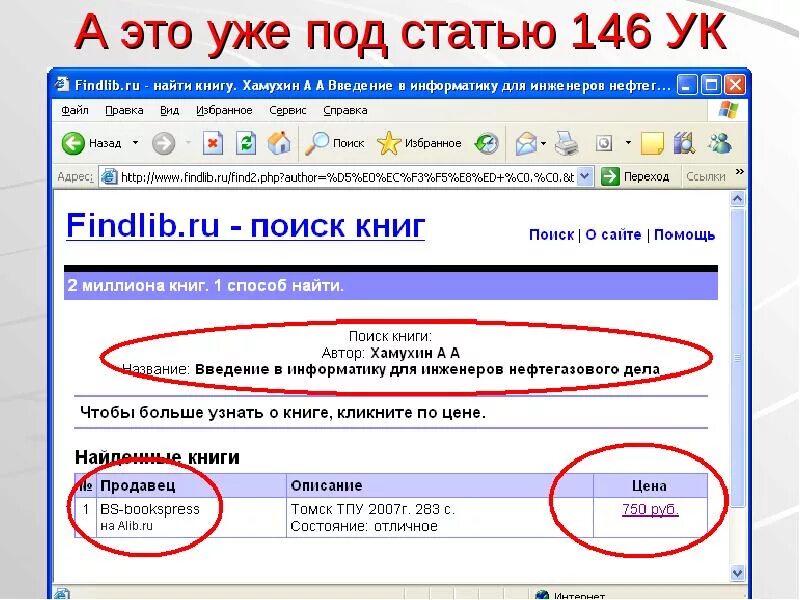Click the yellow note Discuss icon

[x=652, y=143]
